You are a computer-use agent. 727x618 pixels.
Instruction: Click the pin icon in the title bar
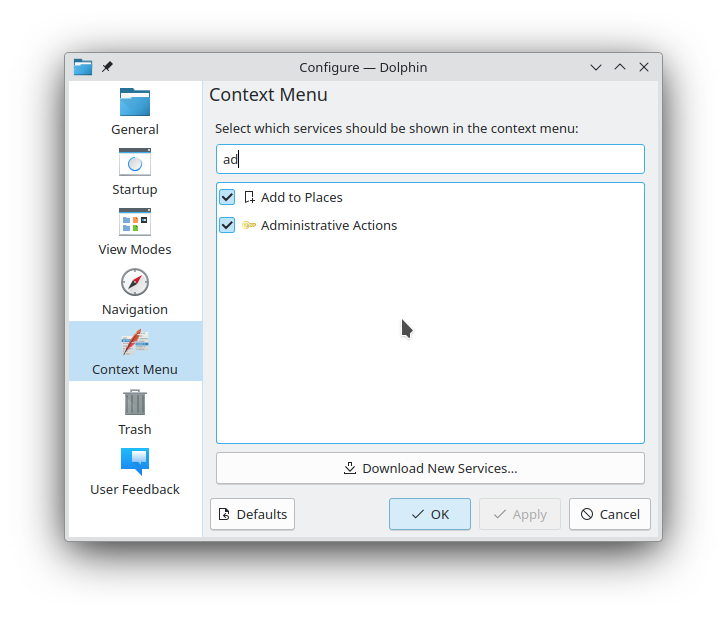107,67
